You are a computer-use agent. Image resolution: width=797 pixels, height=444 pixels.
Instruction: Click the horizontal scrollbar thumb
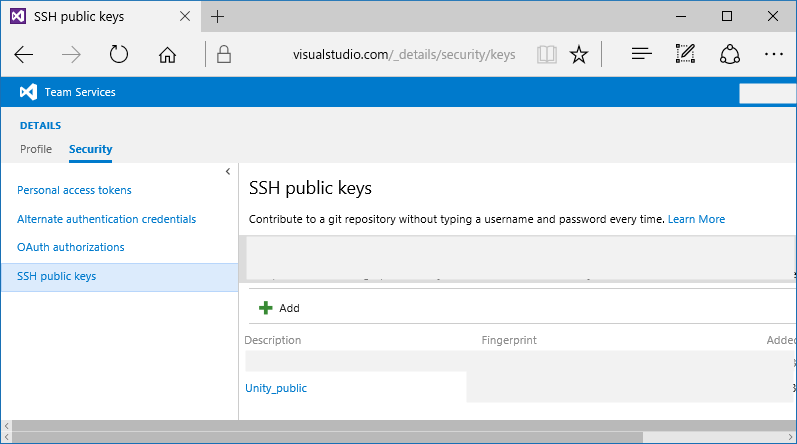327,437
